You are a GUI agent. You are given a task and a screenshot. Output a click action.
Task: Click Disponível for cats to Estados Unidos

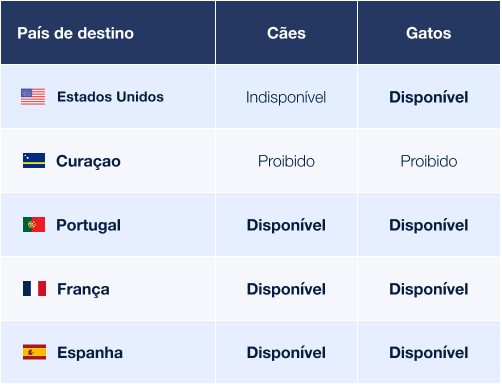point(429,97)
